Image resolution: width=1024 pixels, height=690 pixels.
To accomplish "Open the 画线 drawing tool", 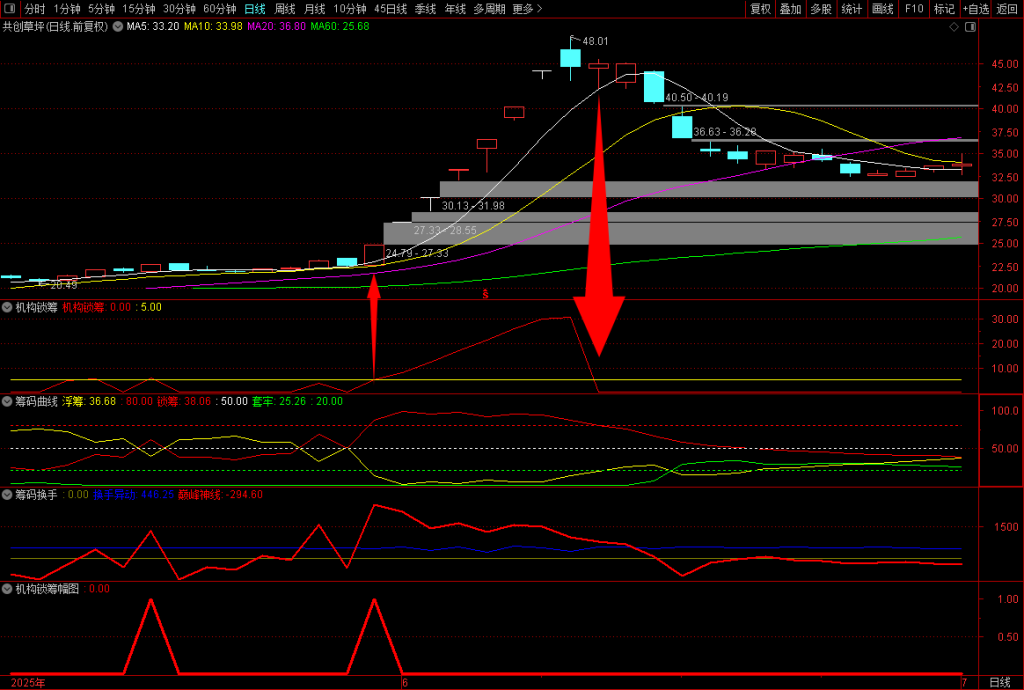I will tap(882, 9).
